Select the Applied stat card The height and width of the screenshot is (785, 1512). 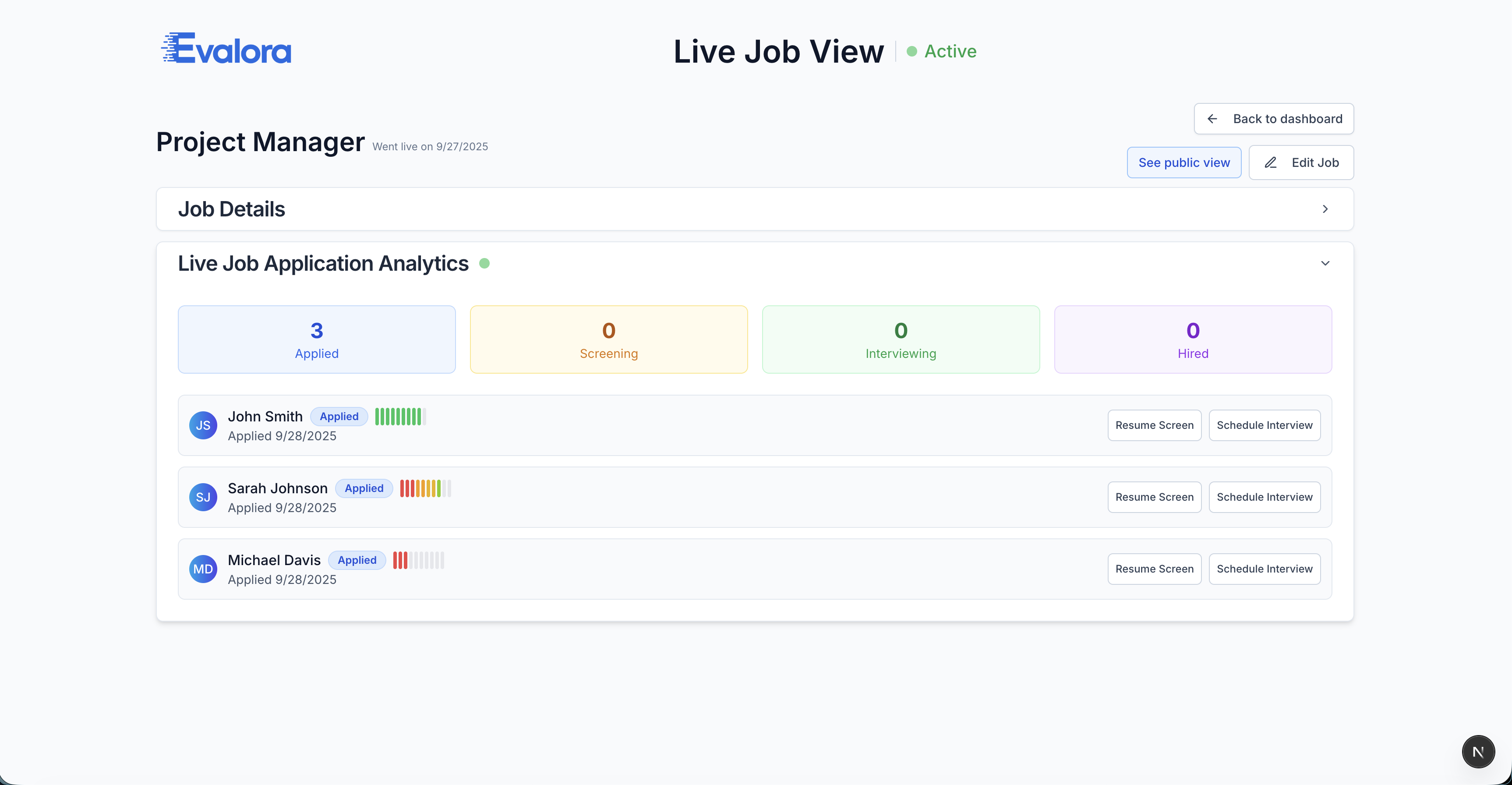(x=316, y=339)
